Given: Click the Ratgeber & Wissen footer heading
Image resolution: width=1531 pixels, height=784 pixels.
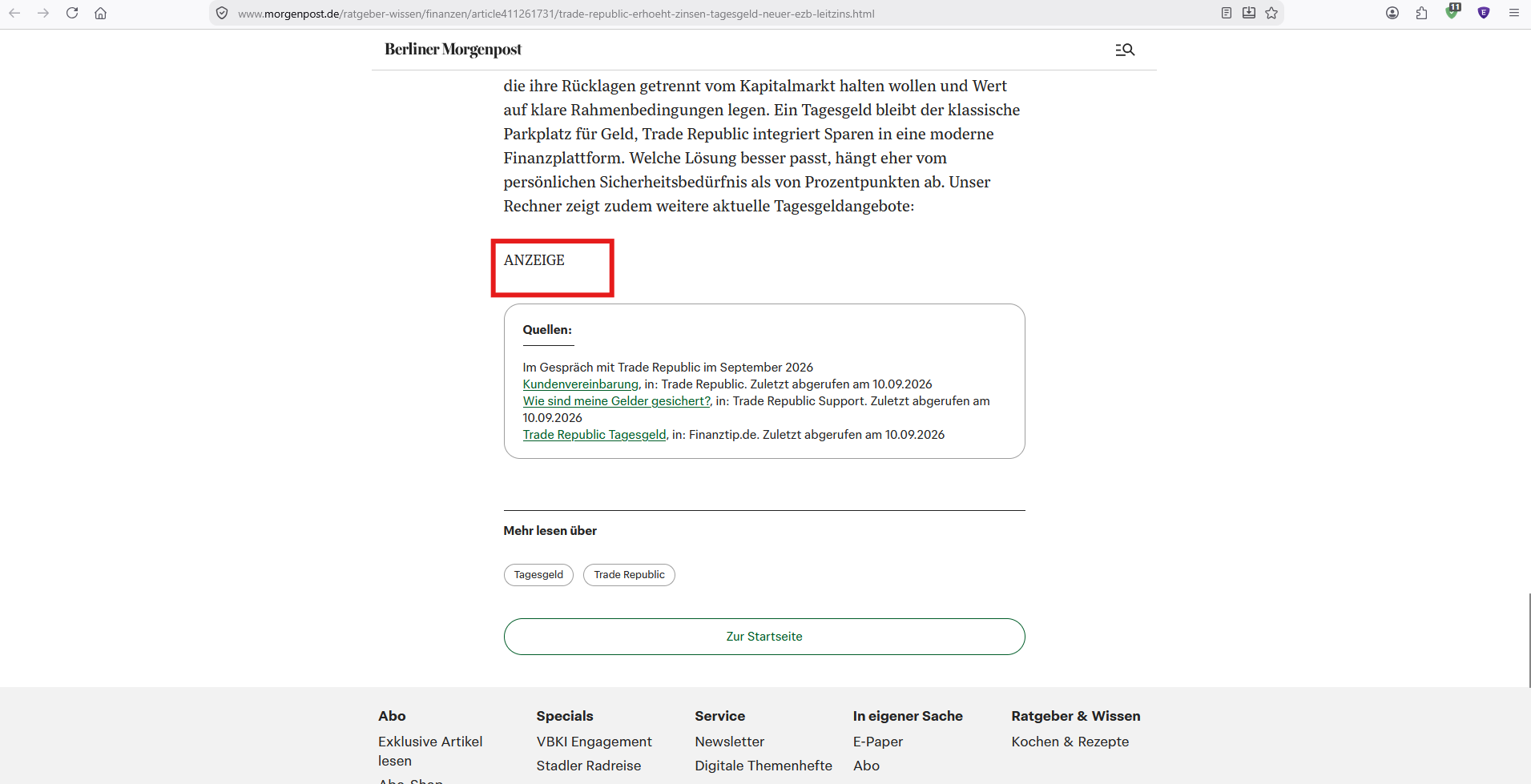Looking at the screenshot, I should click(1075, 716).
